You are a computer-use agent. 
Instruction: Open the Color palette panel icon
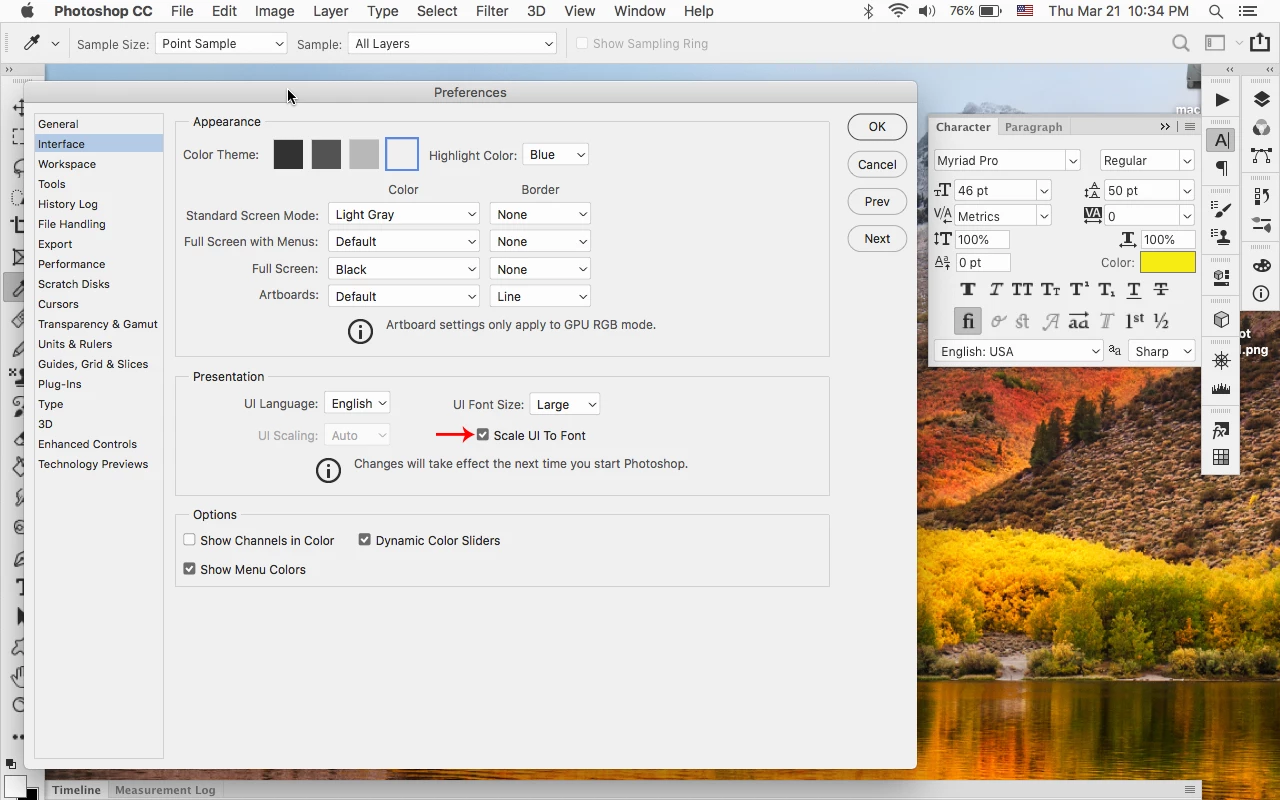pyautogui.click(x=1261, y=265)
